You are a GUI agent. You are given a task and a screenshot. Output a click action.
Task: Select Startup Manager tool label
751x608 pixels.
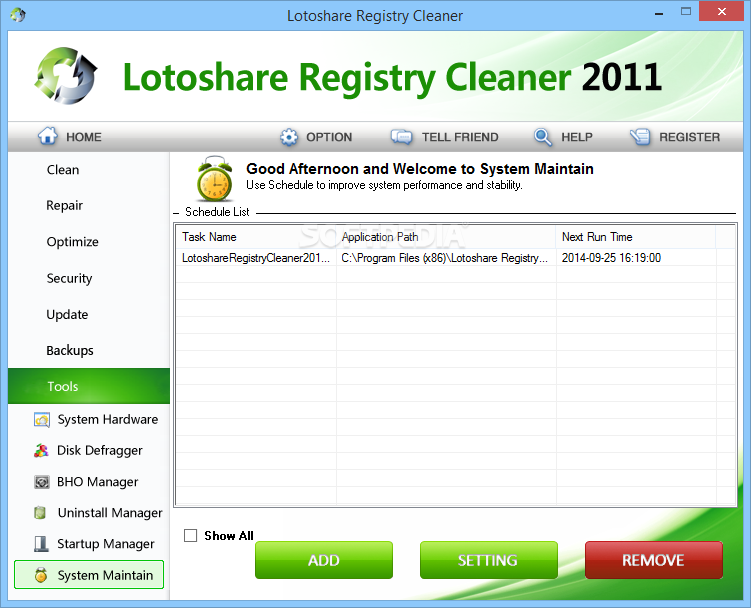106,544
